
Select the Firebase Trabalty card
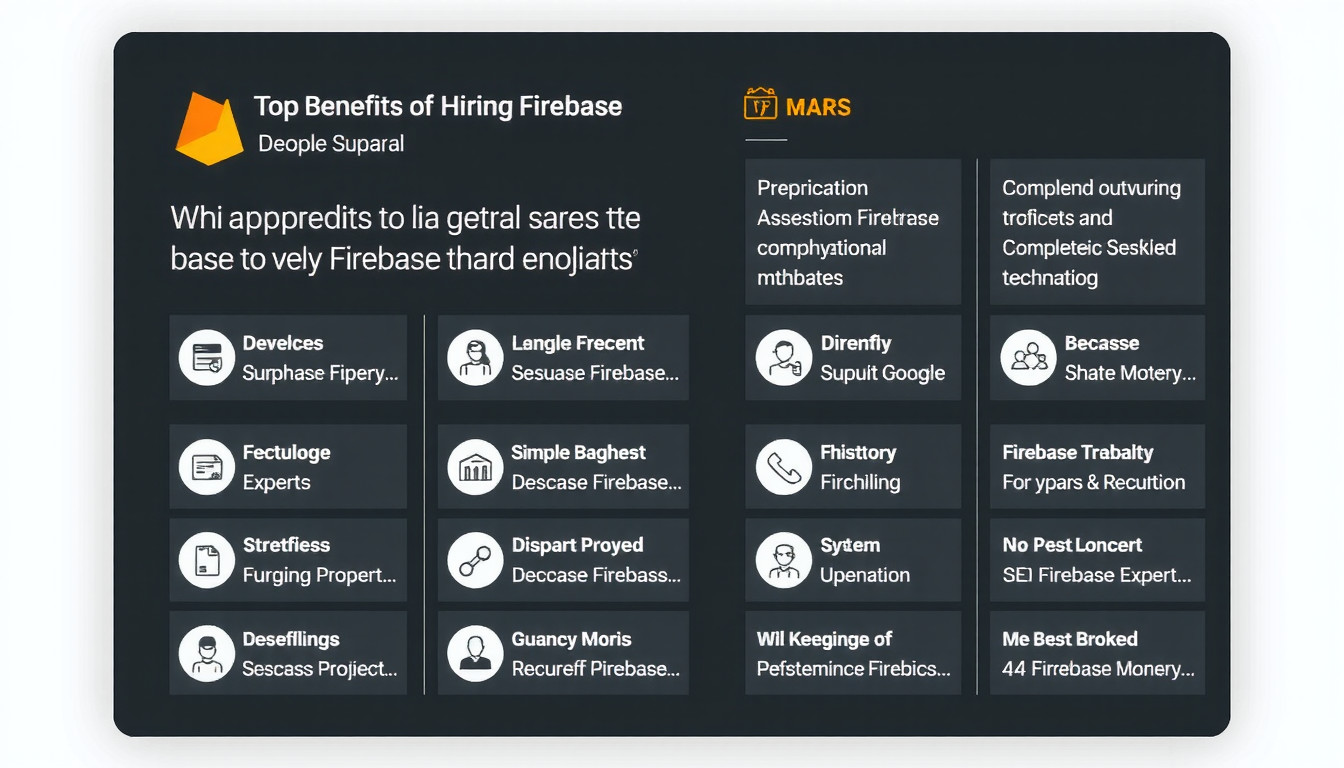point(1097,467)
